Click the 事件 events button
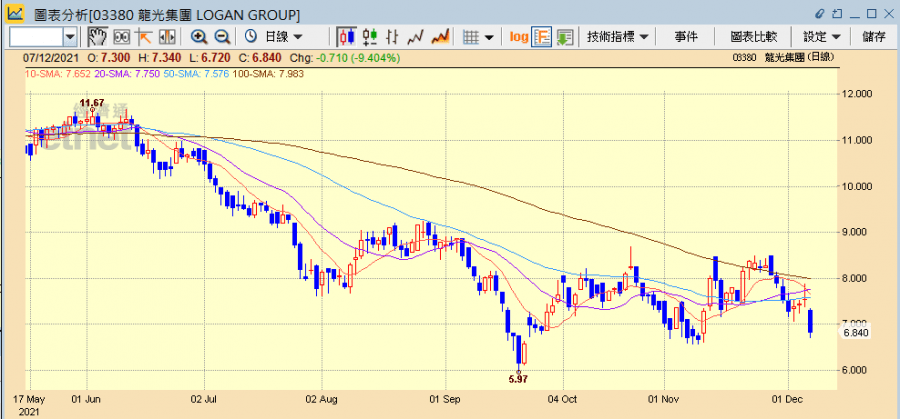 click(686, 36)
